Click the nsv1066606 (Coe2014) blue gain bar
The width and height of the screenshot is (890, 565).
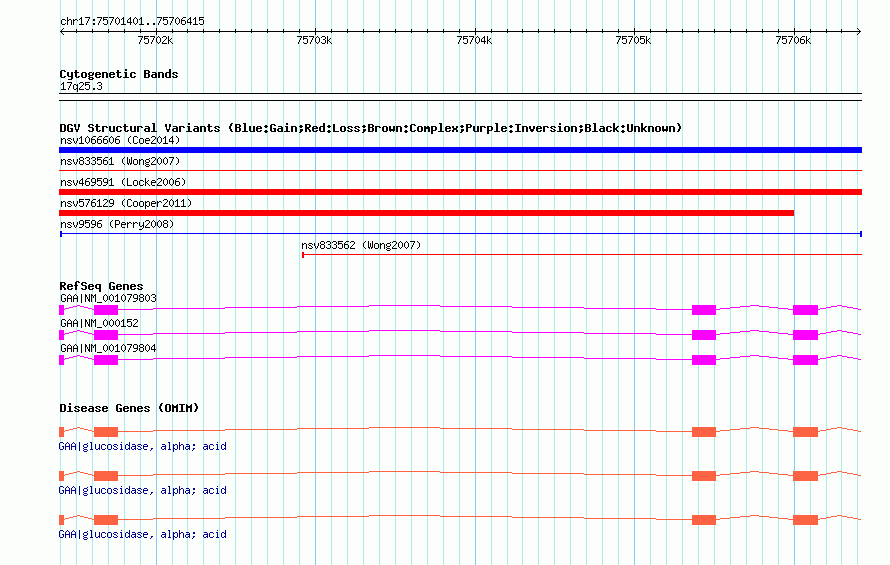pyautogui.click(x=460, y=150)
